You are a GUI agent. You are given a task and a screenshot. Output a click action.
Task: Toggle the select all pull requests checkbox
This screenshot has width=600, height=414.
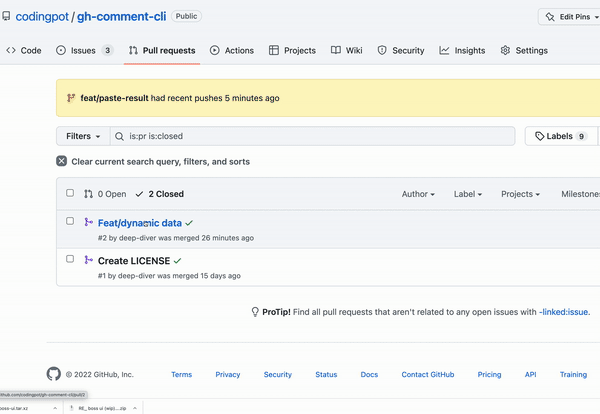(x=70, y=193)
